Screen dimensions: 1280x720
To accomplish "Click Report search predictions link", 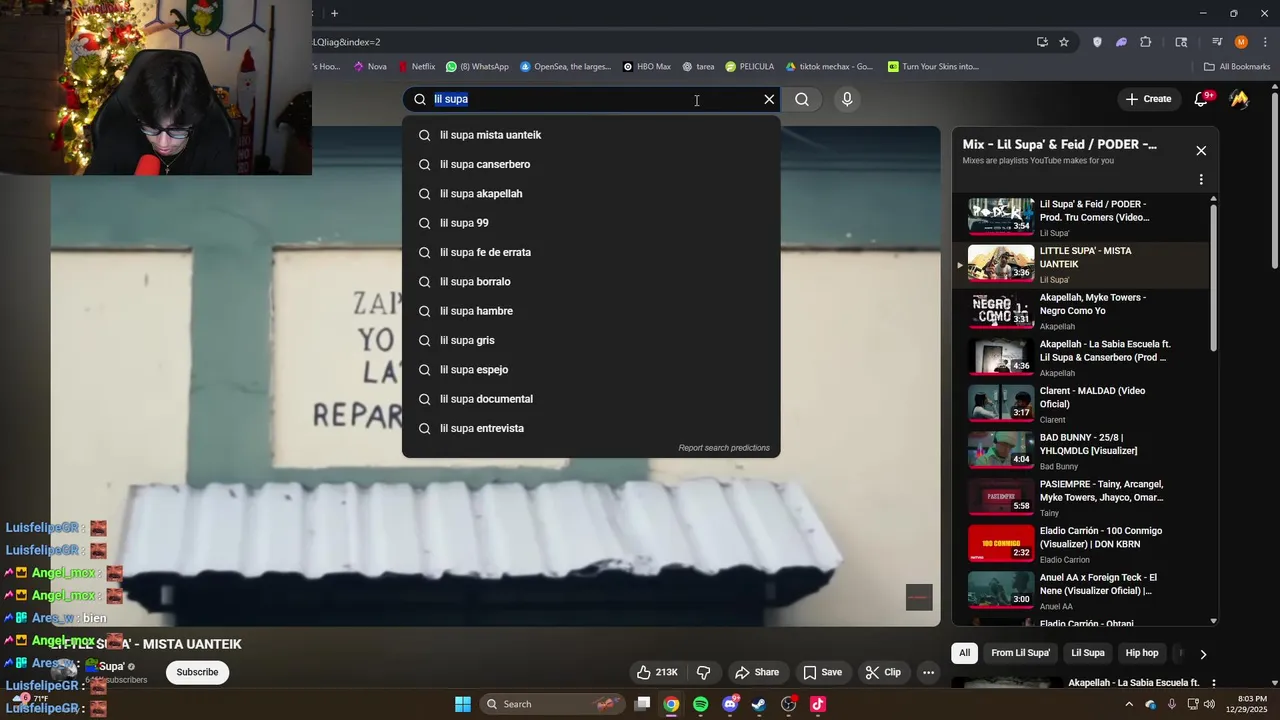I will click(724, 448).
